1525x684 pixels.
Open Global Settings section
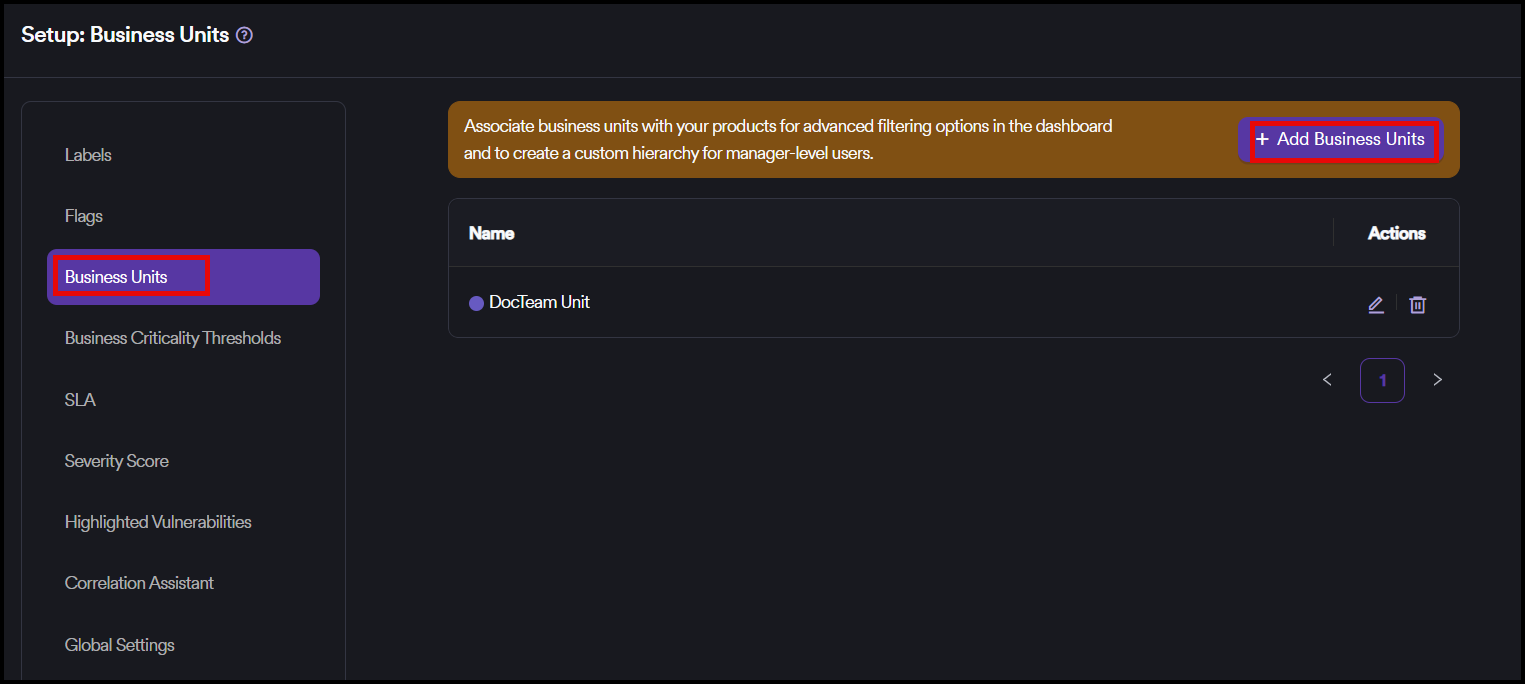click(120, 645)
